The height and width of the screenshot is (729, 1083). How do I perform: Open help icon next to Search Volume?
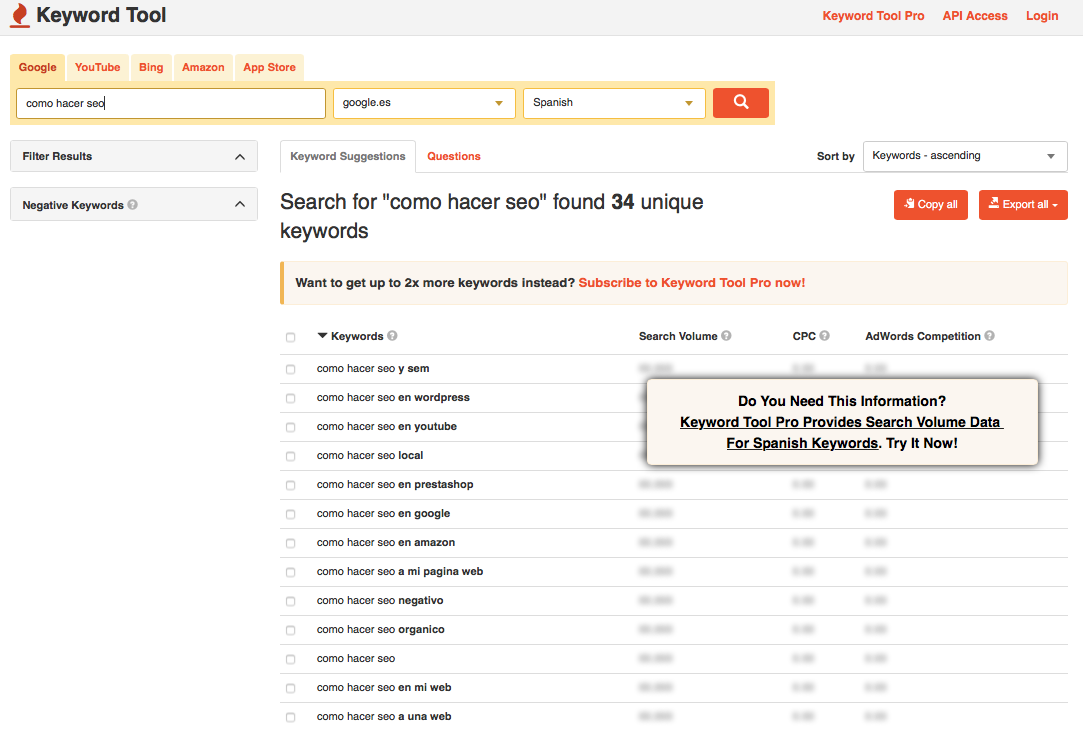(726, 336)
